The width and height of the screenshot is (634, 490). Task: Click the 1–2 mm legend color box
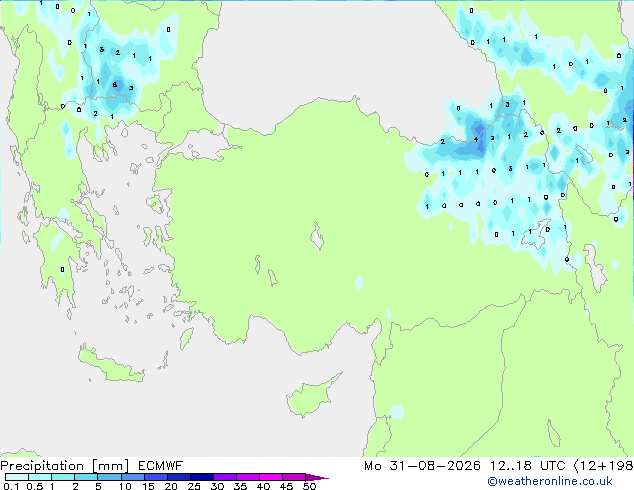tap(63, 477)
